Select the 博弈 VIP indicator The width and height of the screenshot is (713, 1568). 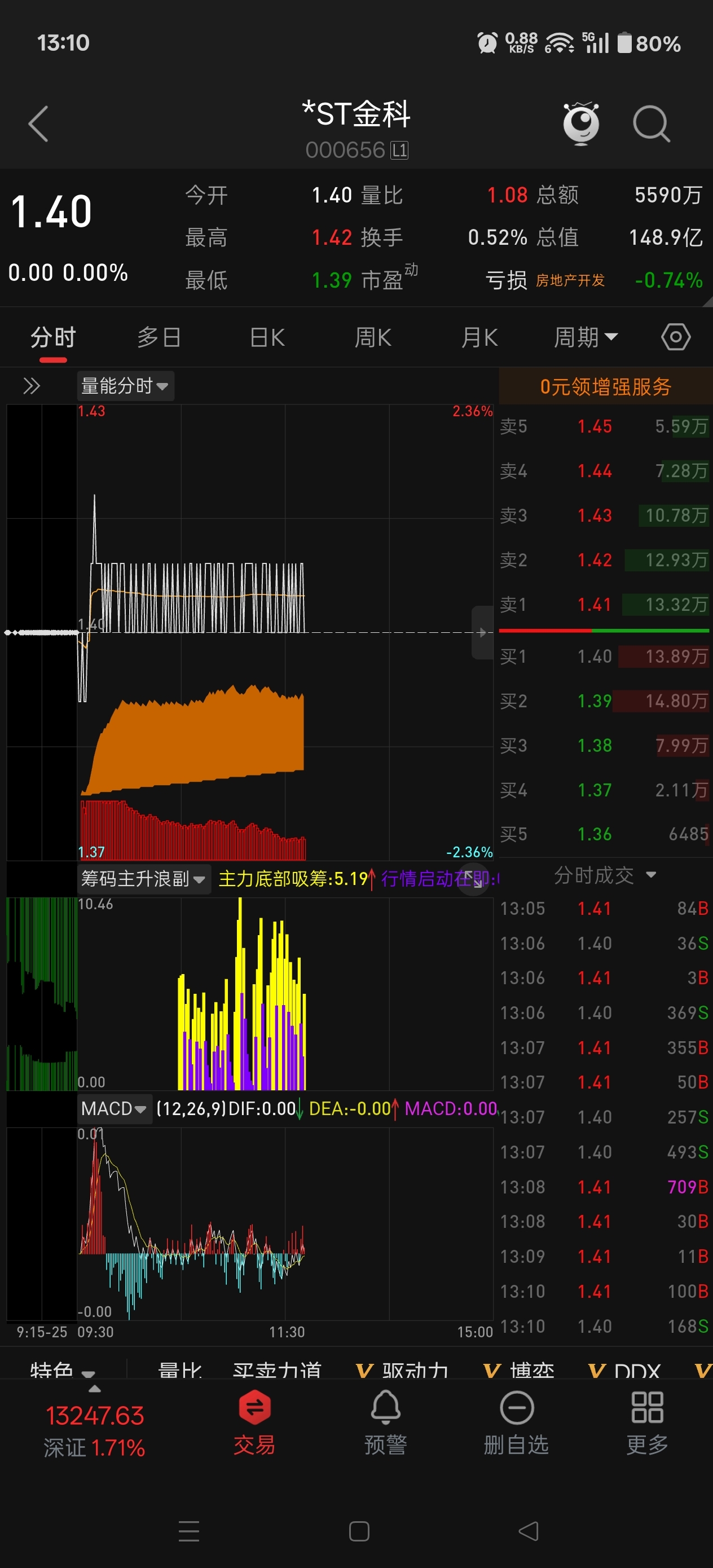coord(519,1369)
